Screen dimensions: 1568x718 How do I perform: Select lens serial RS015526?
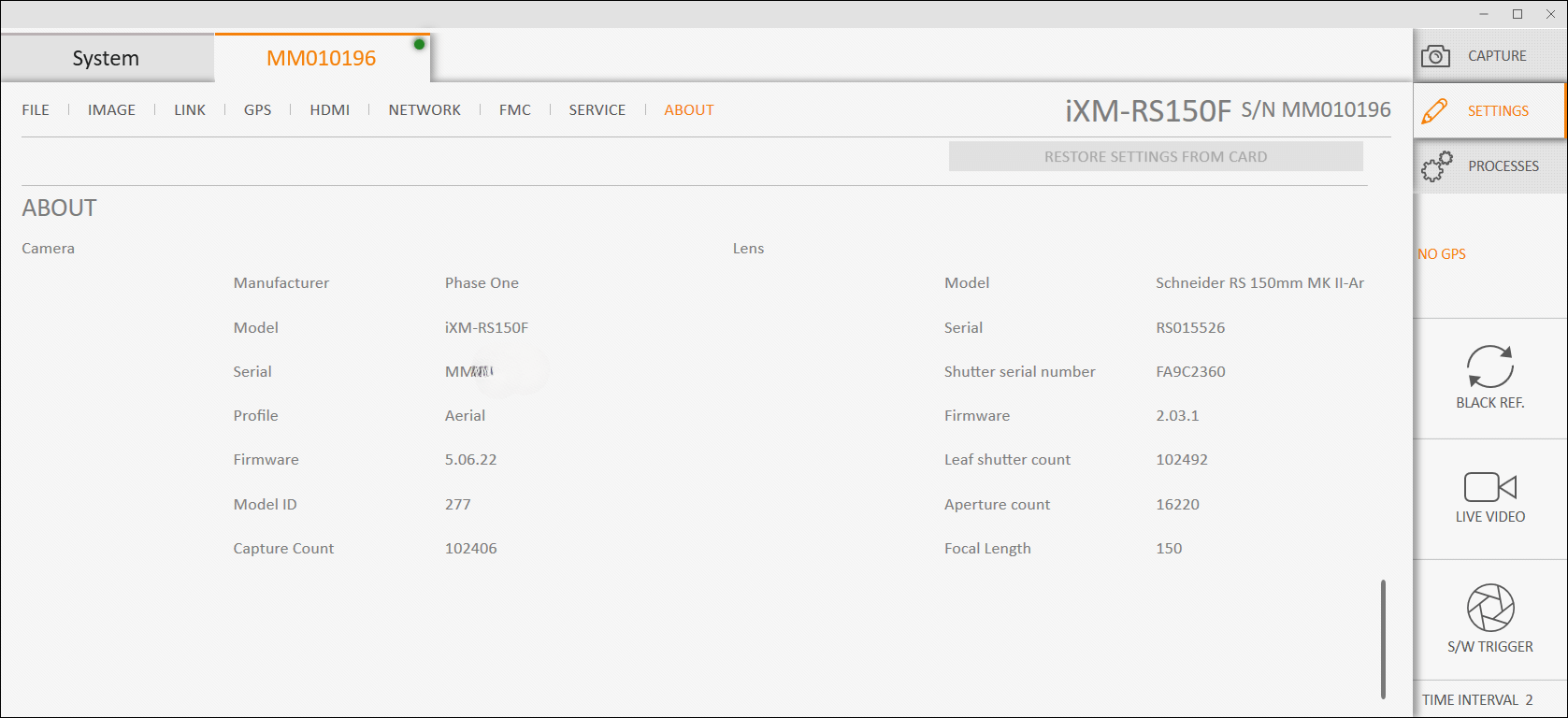[x=1190, y=327]
